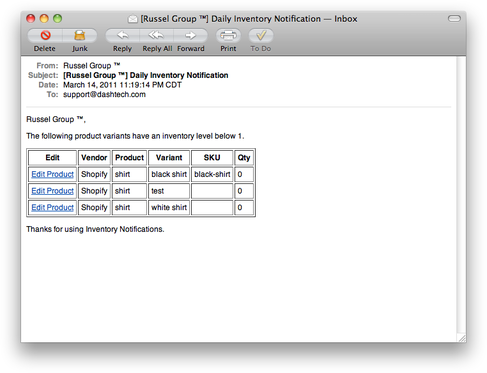Viewport: 487px width, 373px height.
Task: Print the email message
Action: point(228,35)
